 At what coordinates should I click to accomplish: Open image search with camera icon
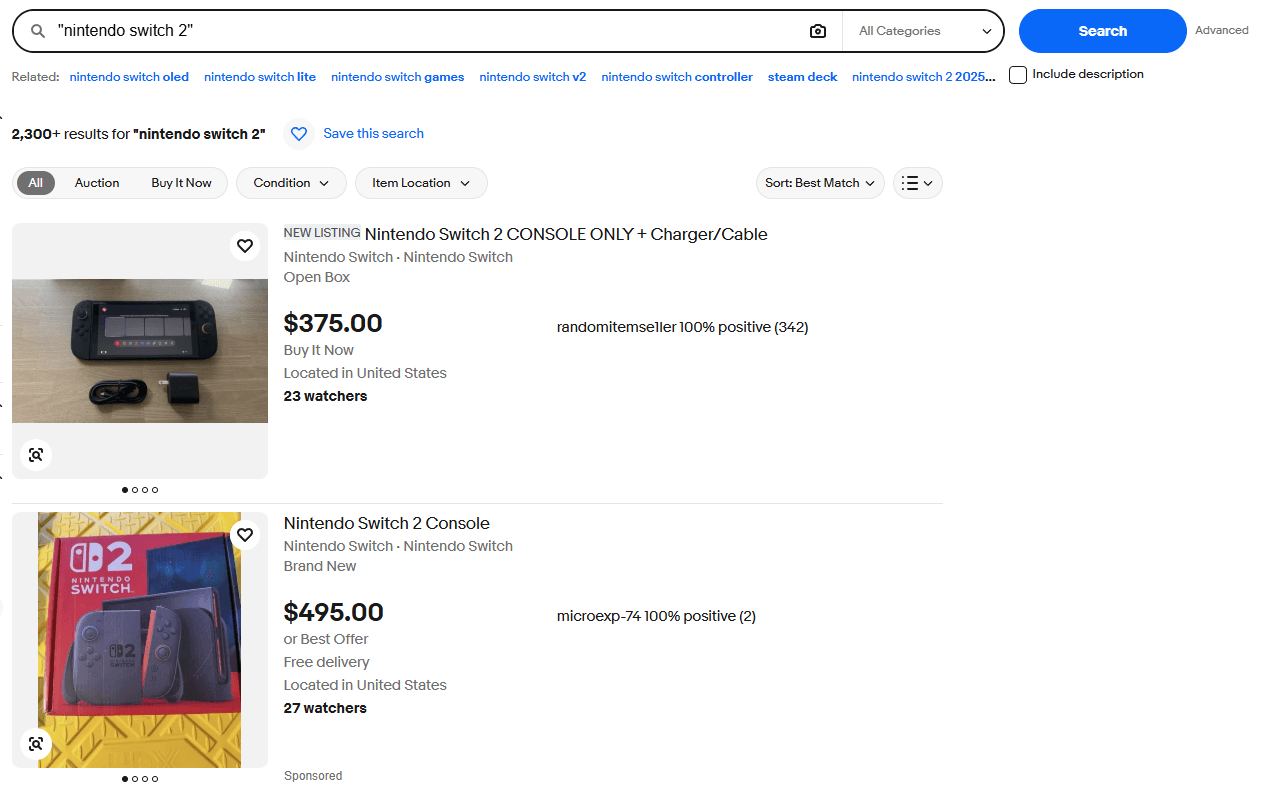(x=818, y=31)
